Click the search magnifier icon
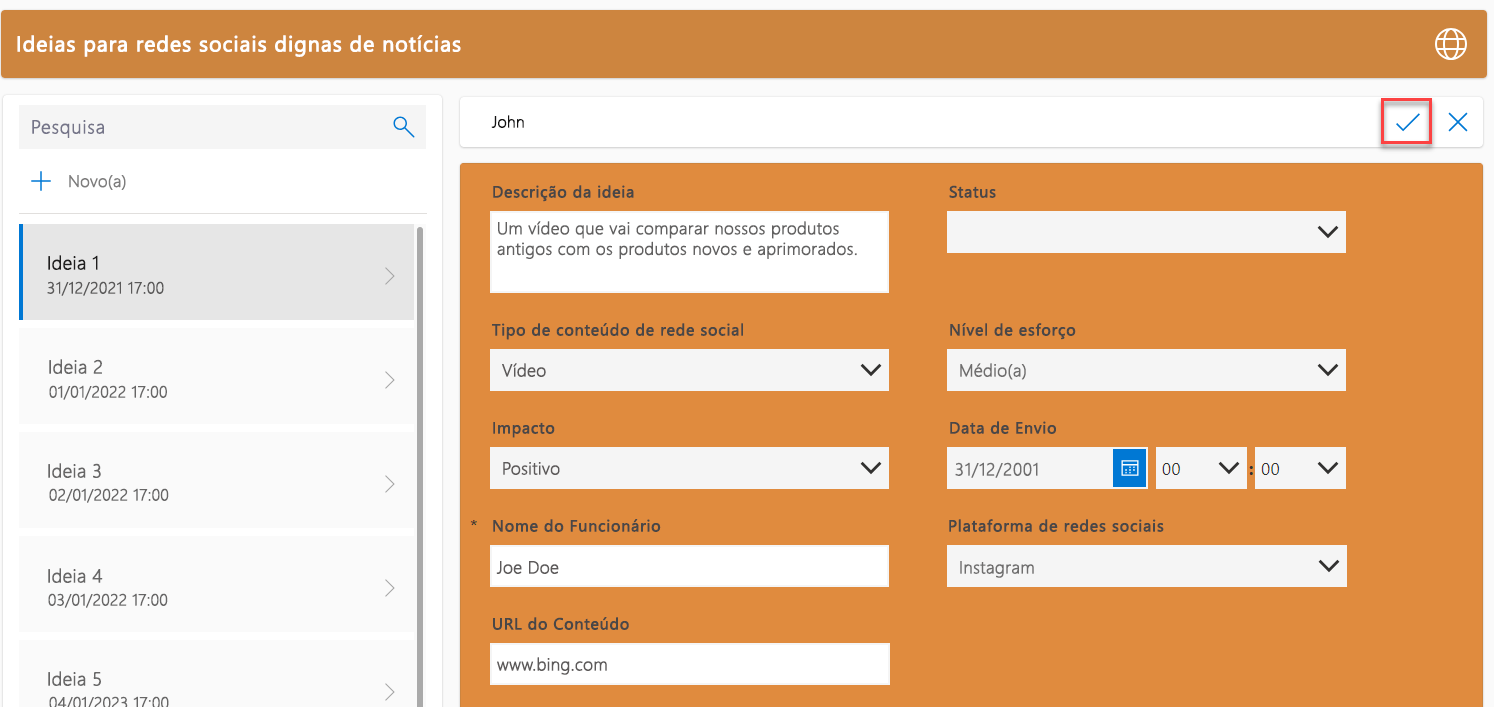This screenshot has height=707, width=1494. coord(403,127)
